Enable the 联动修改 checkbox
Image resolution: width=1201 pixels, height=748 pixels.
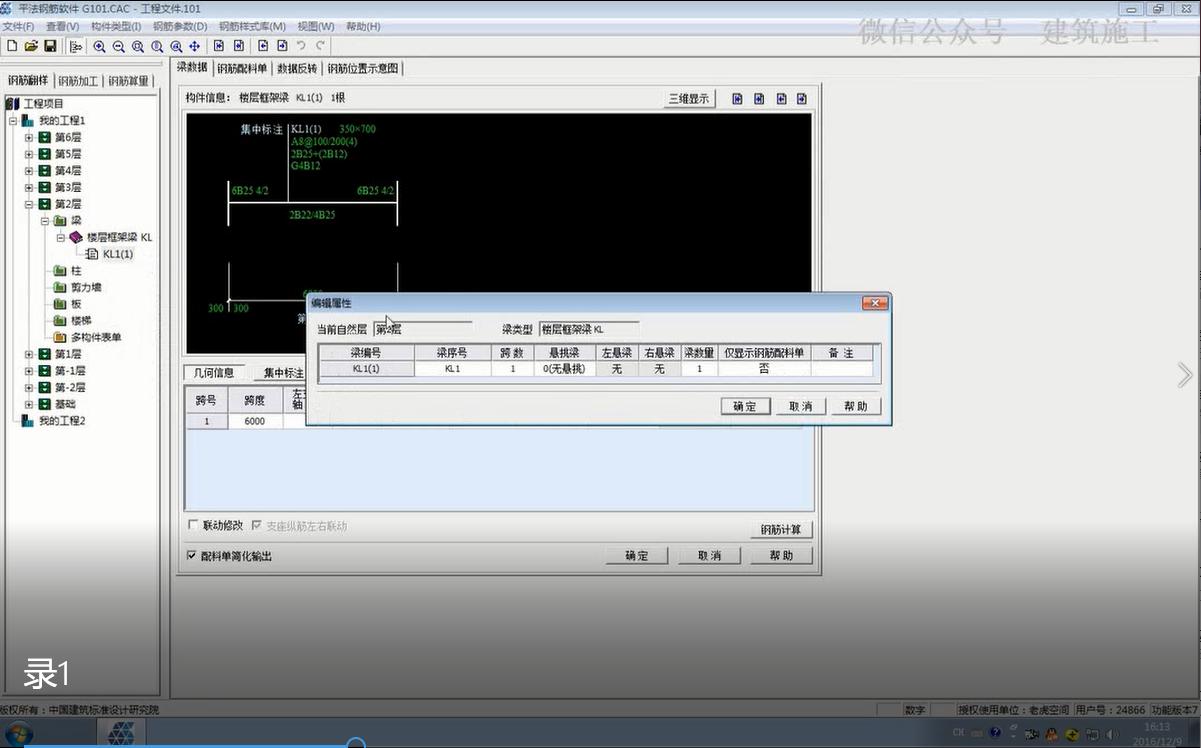click(193, 525)
